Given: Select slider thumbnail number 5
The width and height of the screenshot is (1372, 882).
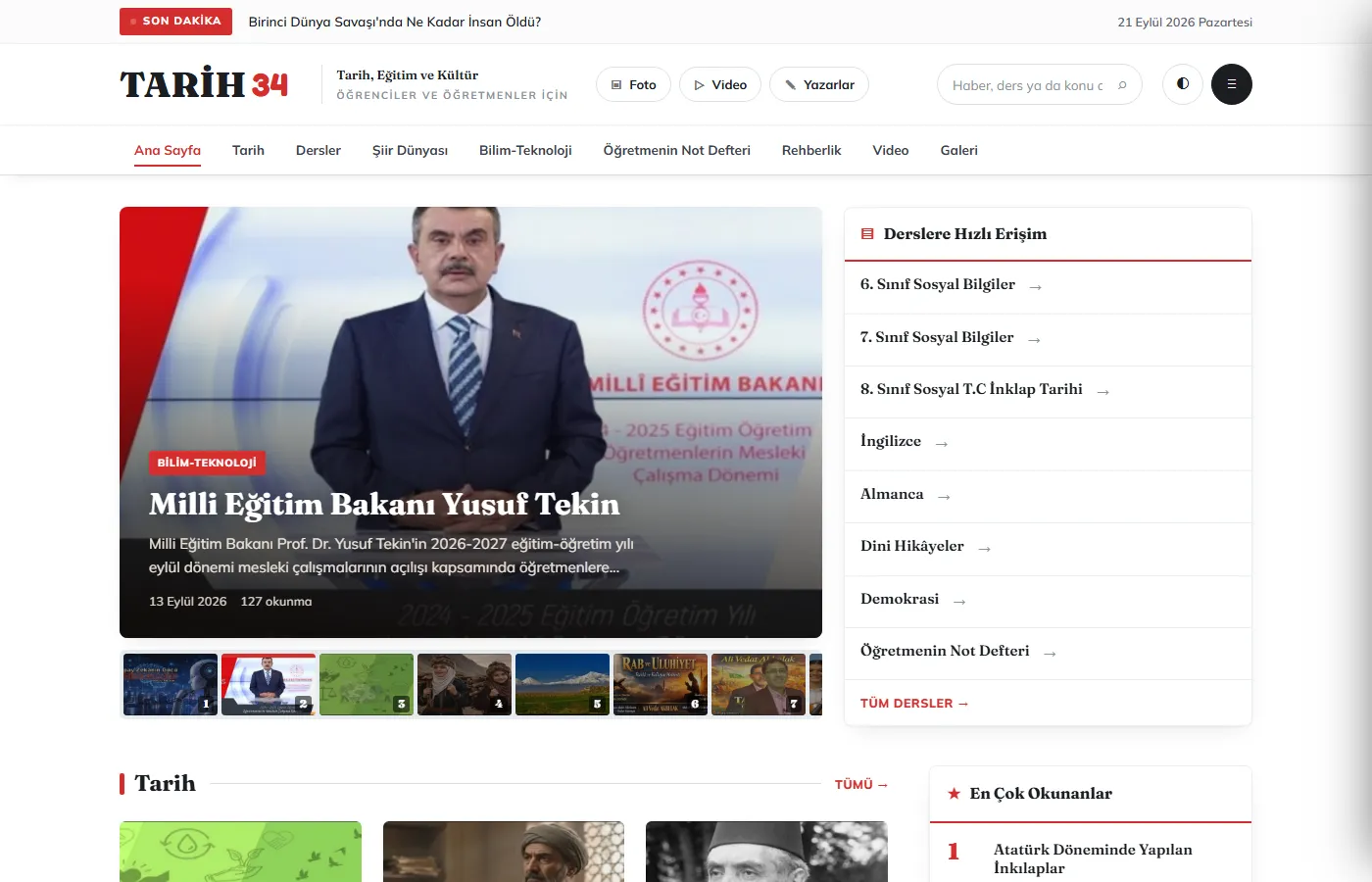Looking at the screenshot, I should coord(563,684).
